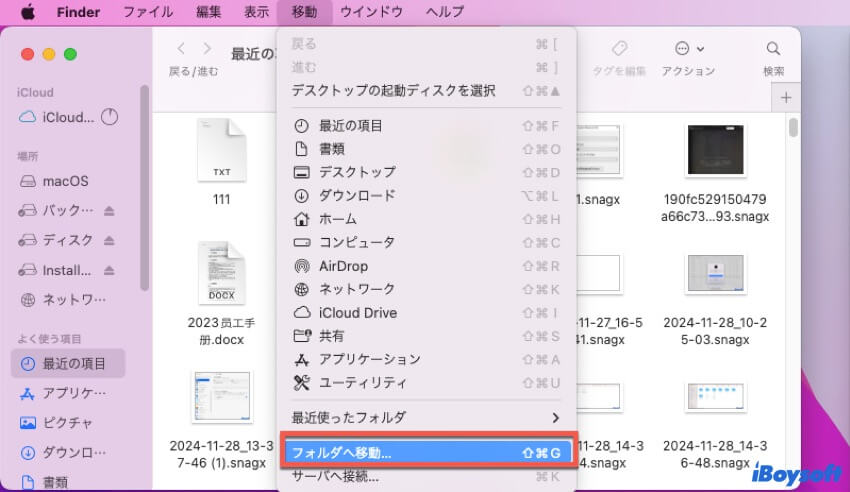Select 最近の項目 in the Go menu
Viewport: 850px width, 492px height.
426,126
